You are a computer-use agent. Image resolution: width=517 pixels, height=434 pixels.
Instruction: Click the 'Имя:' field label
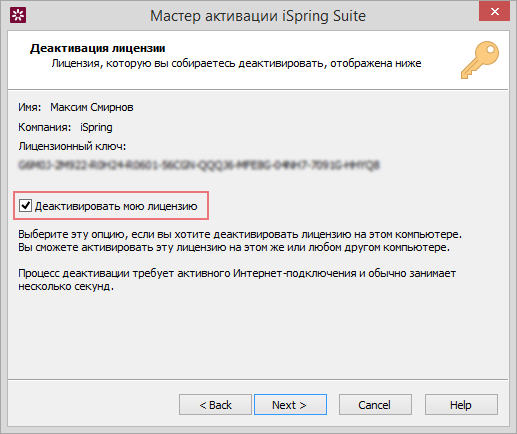click(x=29, y=107)
